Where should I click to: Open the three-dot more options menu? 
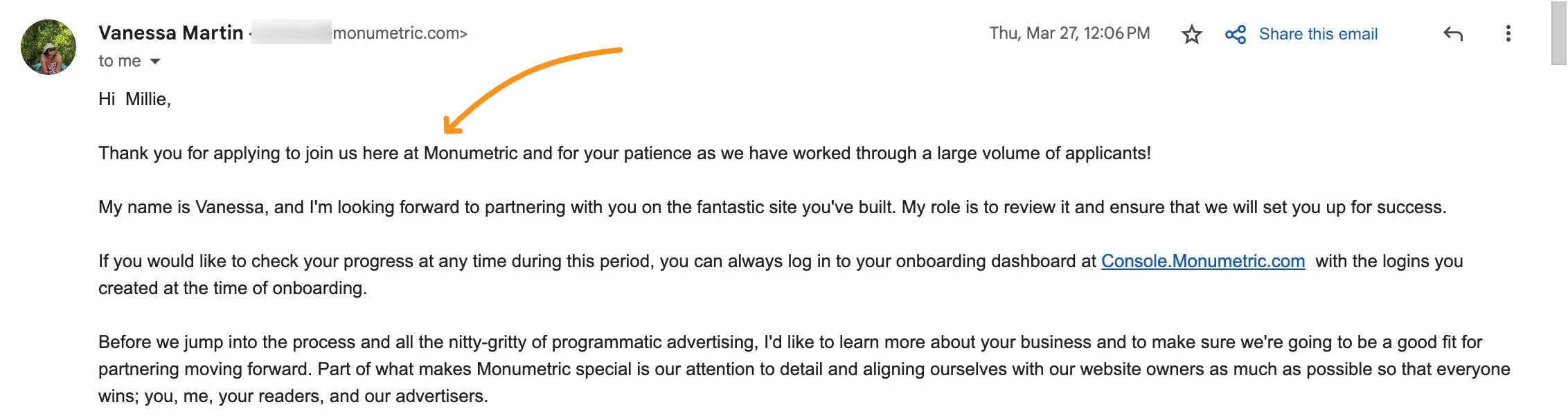click(x=1508, y=33)
